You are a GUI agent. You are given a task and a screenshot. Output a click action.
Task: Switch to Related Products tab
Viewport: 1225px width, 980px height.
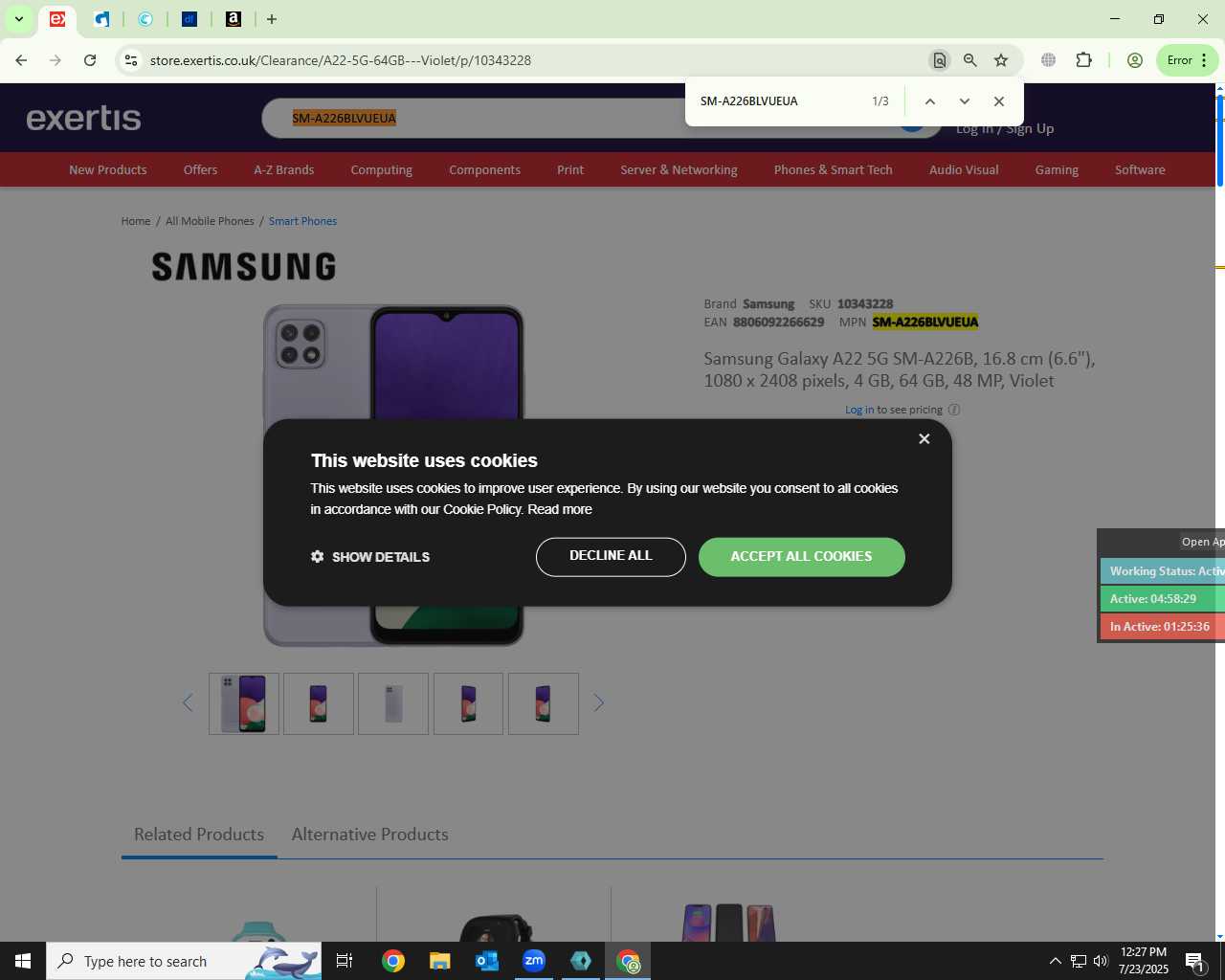pyautogui.click(x=199, y=835)
